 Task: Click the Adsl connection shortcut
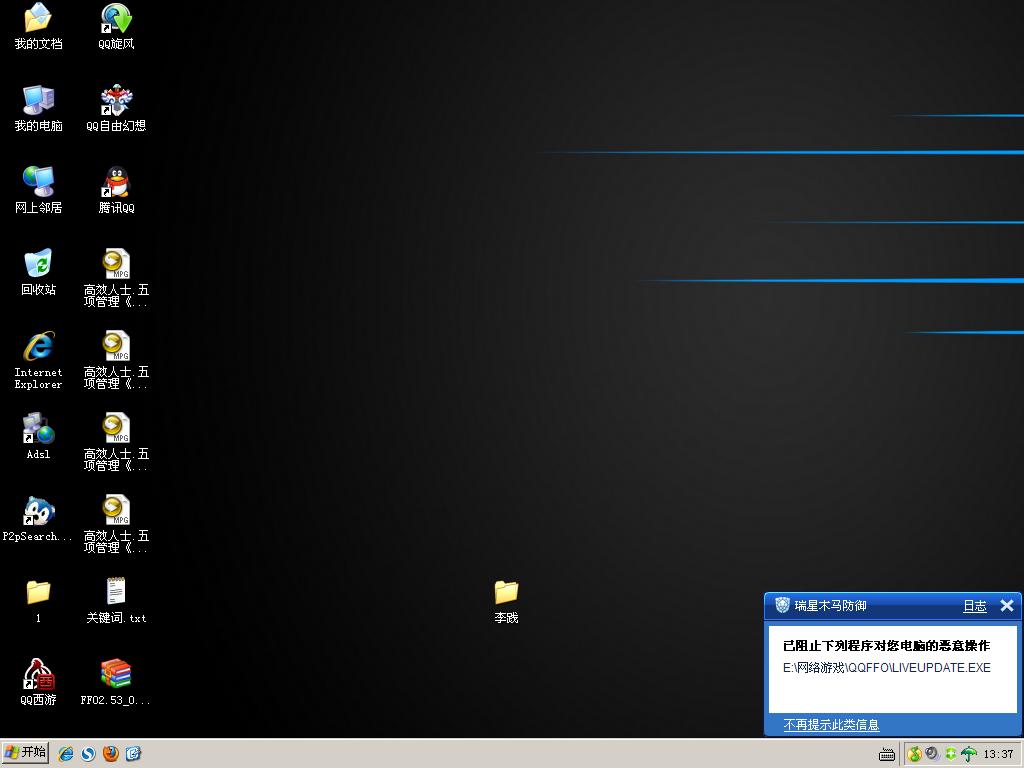[x=38, y=436]
